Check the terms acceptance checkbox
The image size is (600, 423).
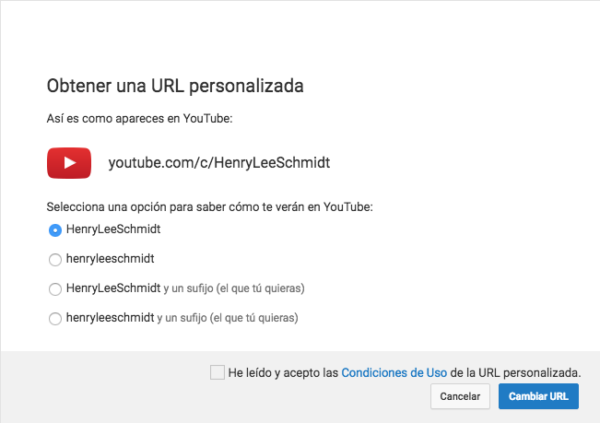[217, 372]
